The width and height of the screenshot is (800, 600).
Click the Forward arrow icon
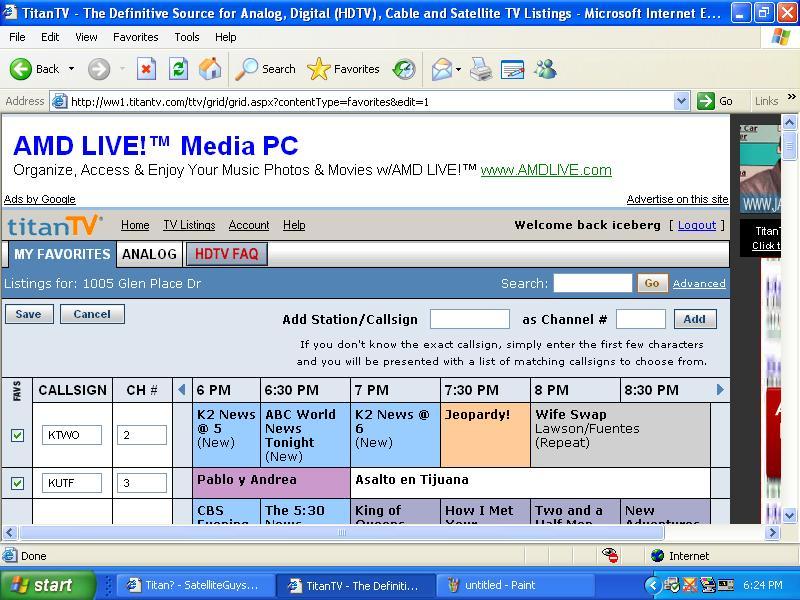99,69
